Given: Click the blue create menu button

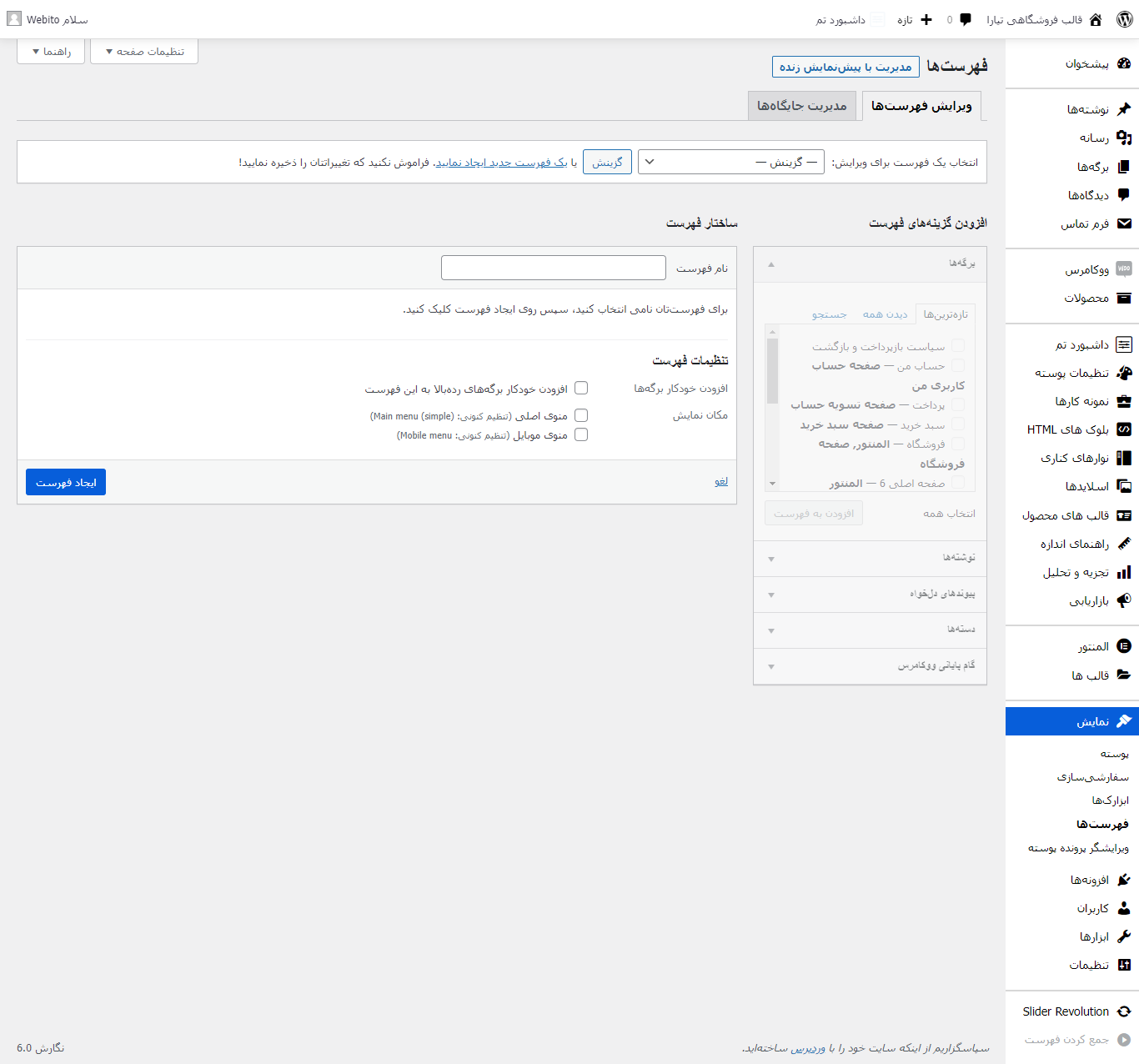Looking at the screenshot, I should (66, 482).
